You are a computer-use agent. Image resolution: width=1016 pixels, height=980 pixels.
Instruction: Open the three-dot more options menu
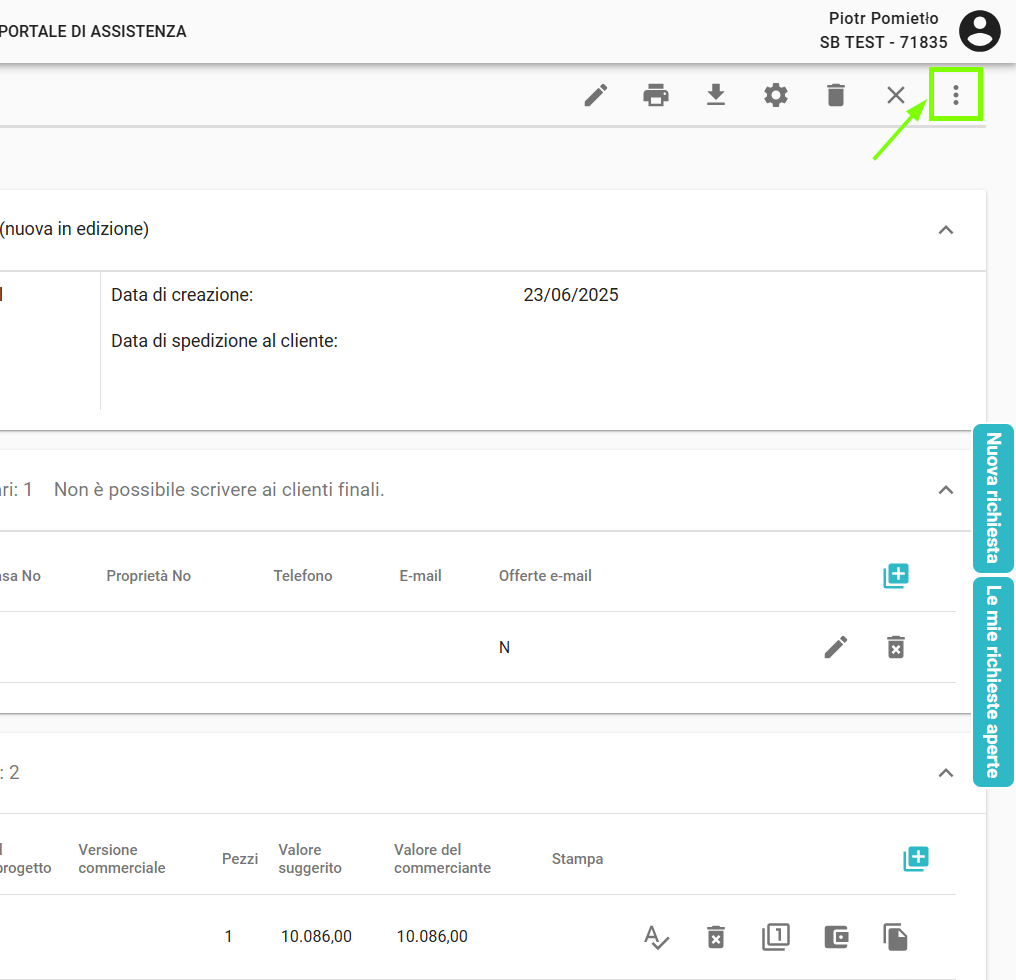click(956, 95)
